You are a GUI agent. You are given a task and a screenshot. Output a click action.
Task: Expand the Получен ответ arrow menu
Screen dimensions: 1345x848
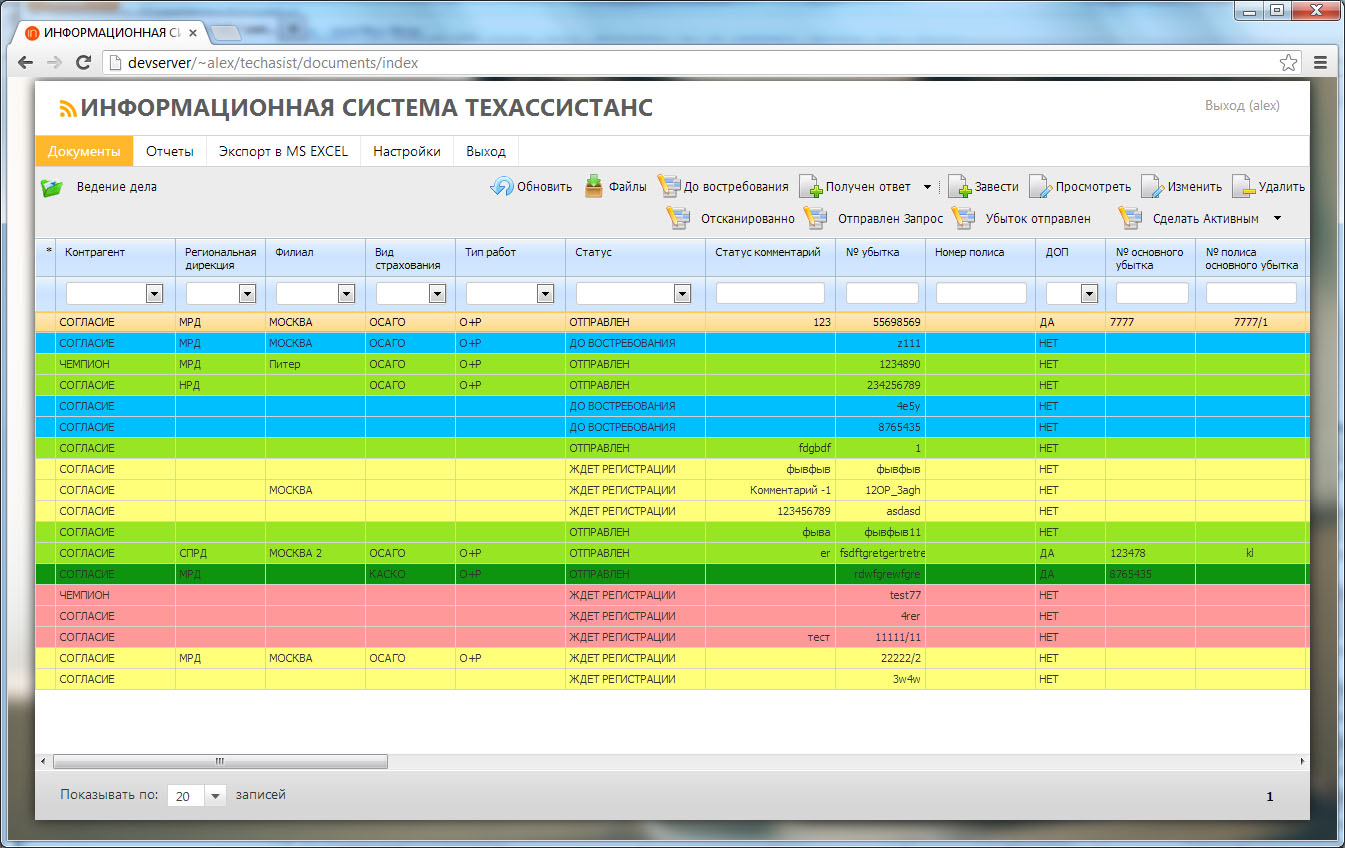point(927,187)
